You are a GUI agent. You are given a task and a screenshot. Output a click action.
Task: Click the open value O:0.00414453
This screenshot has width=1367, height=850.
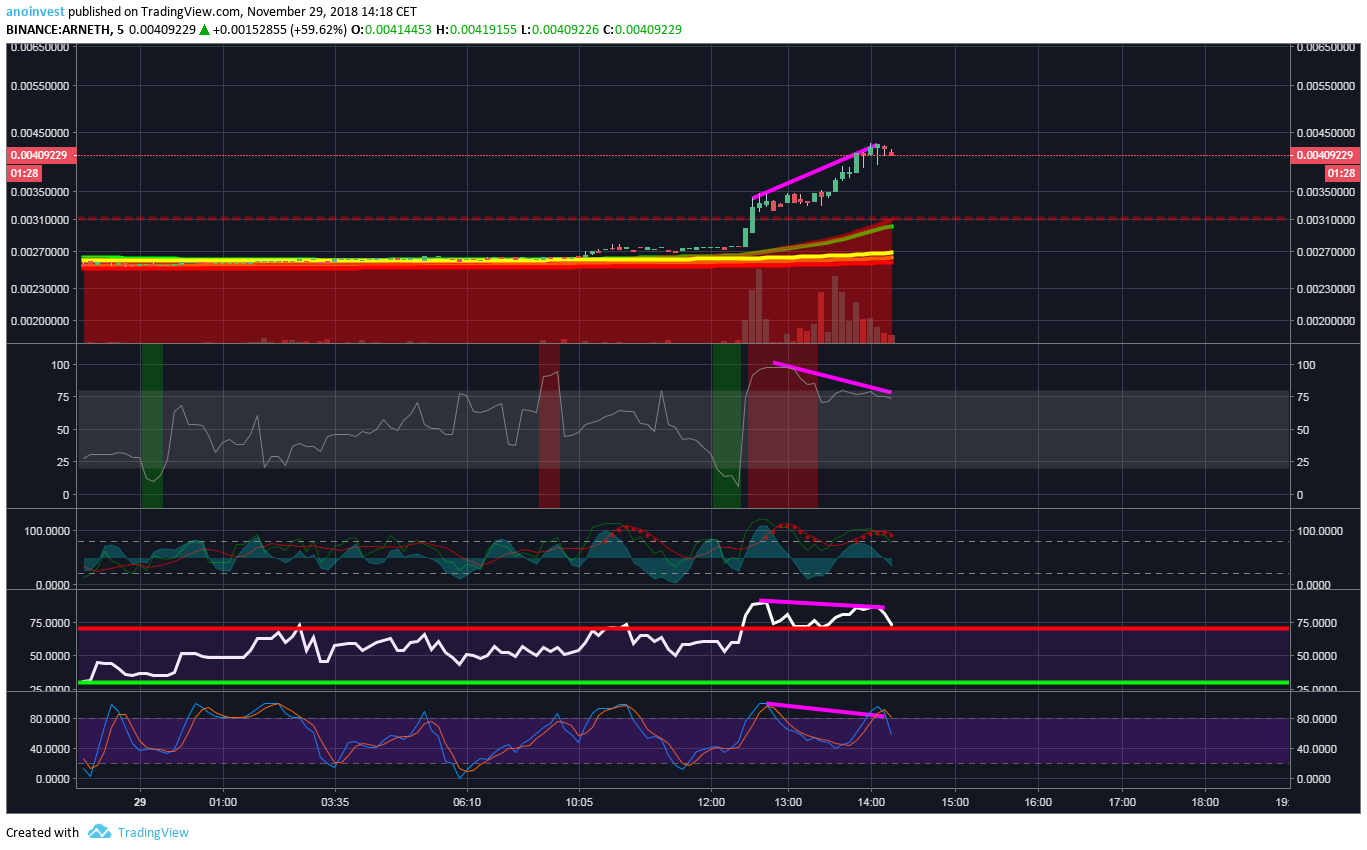(391, 29)
